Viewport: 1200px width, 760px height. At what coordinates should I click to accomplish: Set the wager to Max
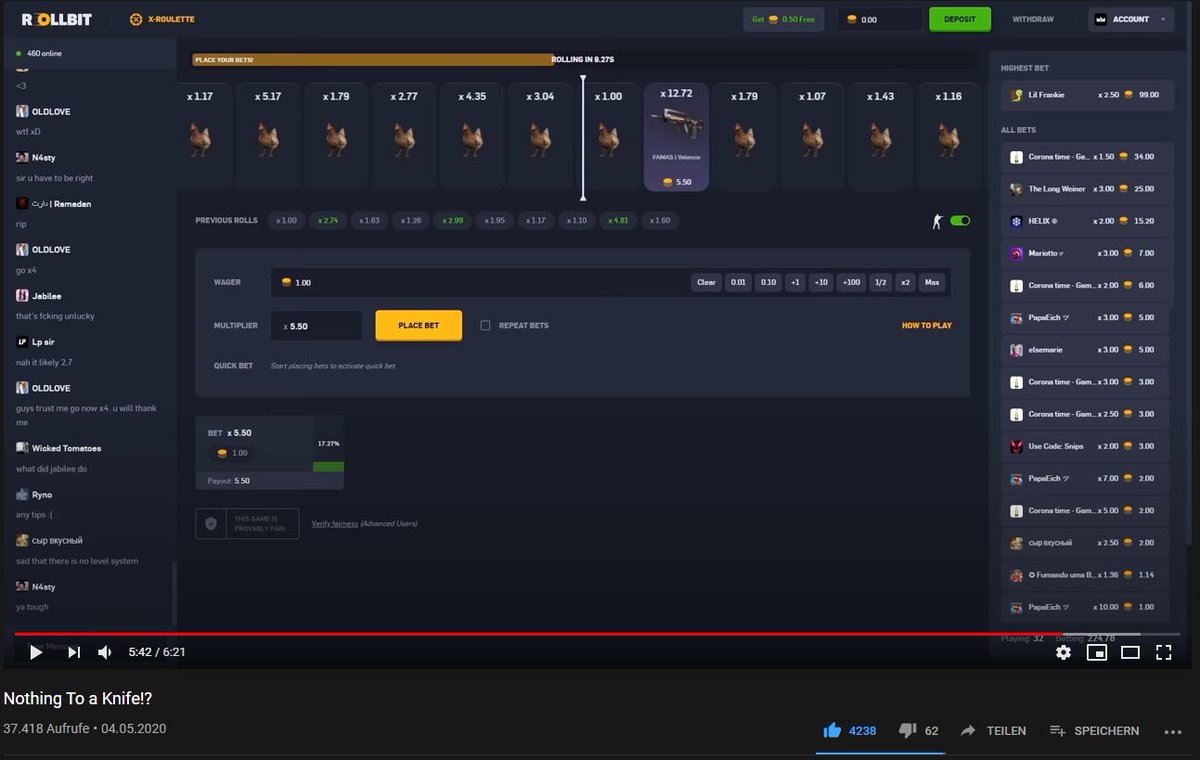click(932, 282)
